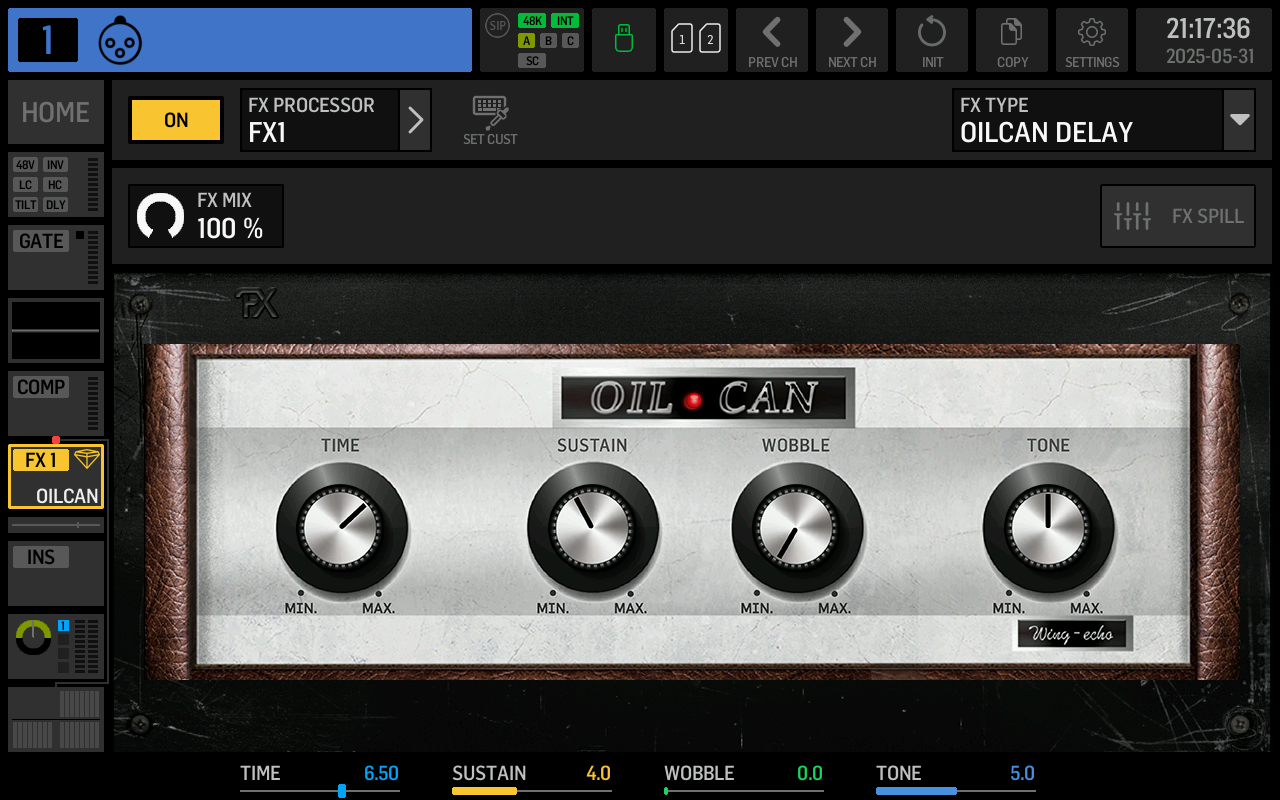Click the XLR input icon on channel 1
Image resolution: width=1280 pixels, height=800 pixels.
click(120, 40)
